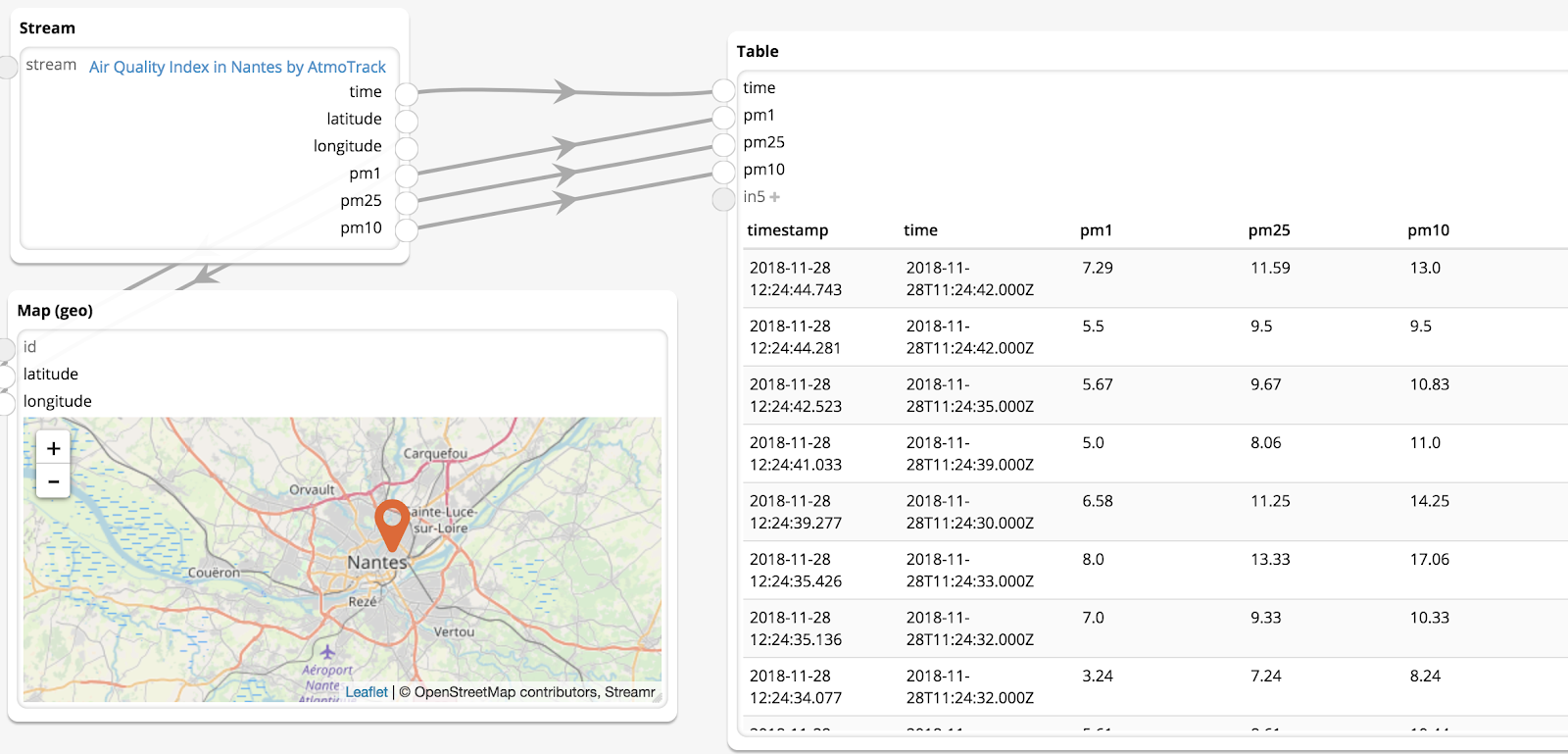Select the Stream module title
Screen dimensions: 1568x754
tap(47, 28)
